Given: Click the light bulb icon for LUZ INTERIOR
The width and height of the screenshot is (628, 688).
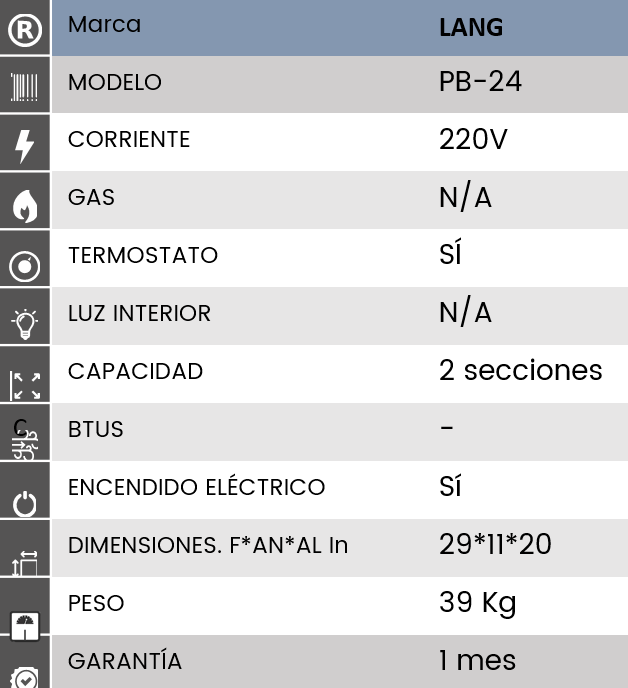Looking at the screenshot, I should point(25,324).
